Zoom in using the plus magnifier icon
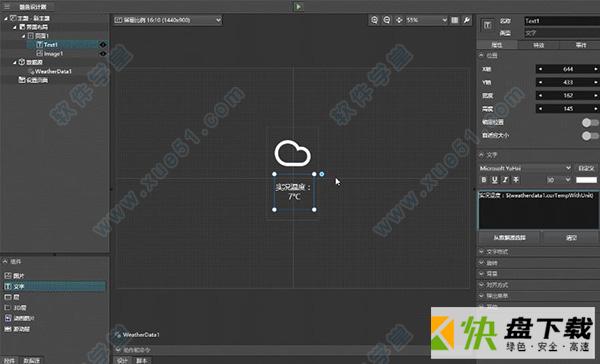The width and height of the screenshot is (600, 364). click(x=374, y=20)
